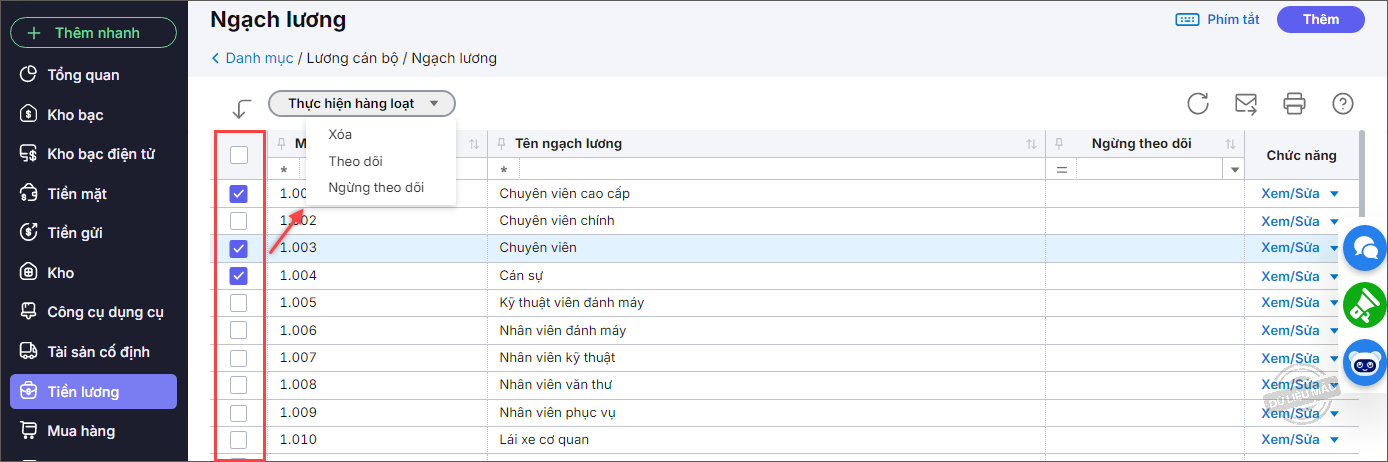Viewport: 1388px width, 462px height.
Task: Open Xem/Sửa dropdown arrow for Chuyên viên chính
Action: pyautogui.click(x=1334, y=221)
